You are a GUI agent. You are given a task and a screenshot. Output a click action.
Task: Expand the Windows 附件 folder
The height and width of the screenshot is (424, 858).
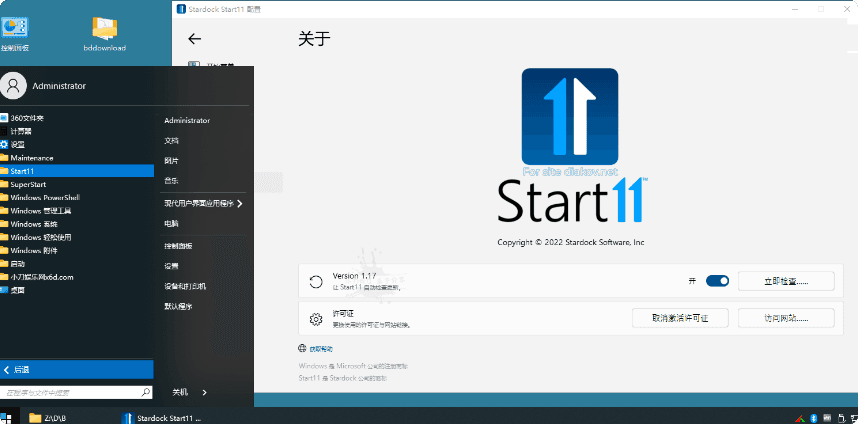click(77, 251)
